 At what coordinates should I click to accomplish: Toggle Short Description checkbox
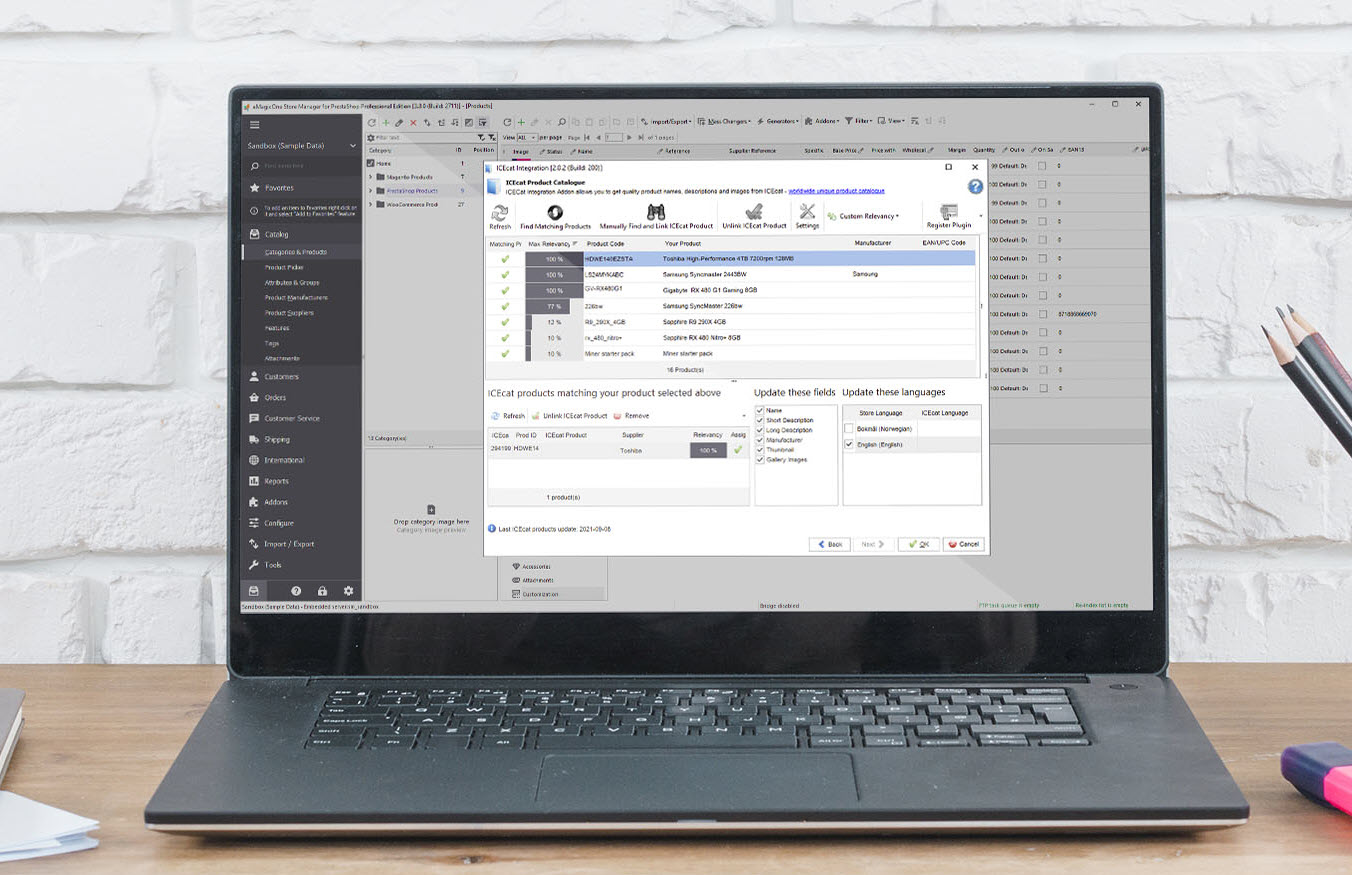click(760, 420)
